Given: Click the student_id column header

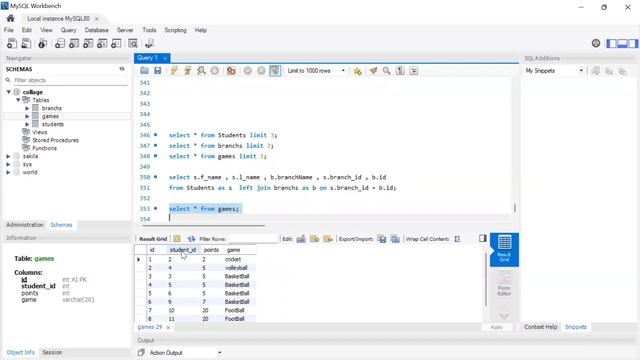Looking at the screenshot, I should tap(182, 250).
